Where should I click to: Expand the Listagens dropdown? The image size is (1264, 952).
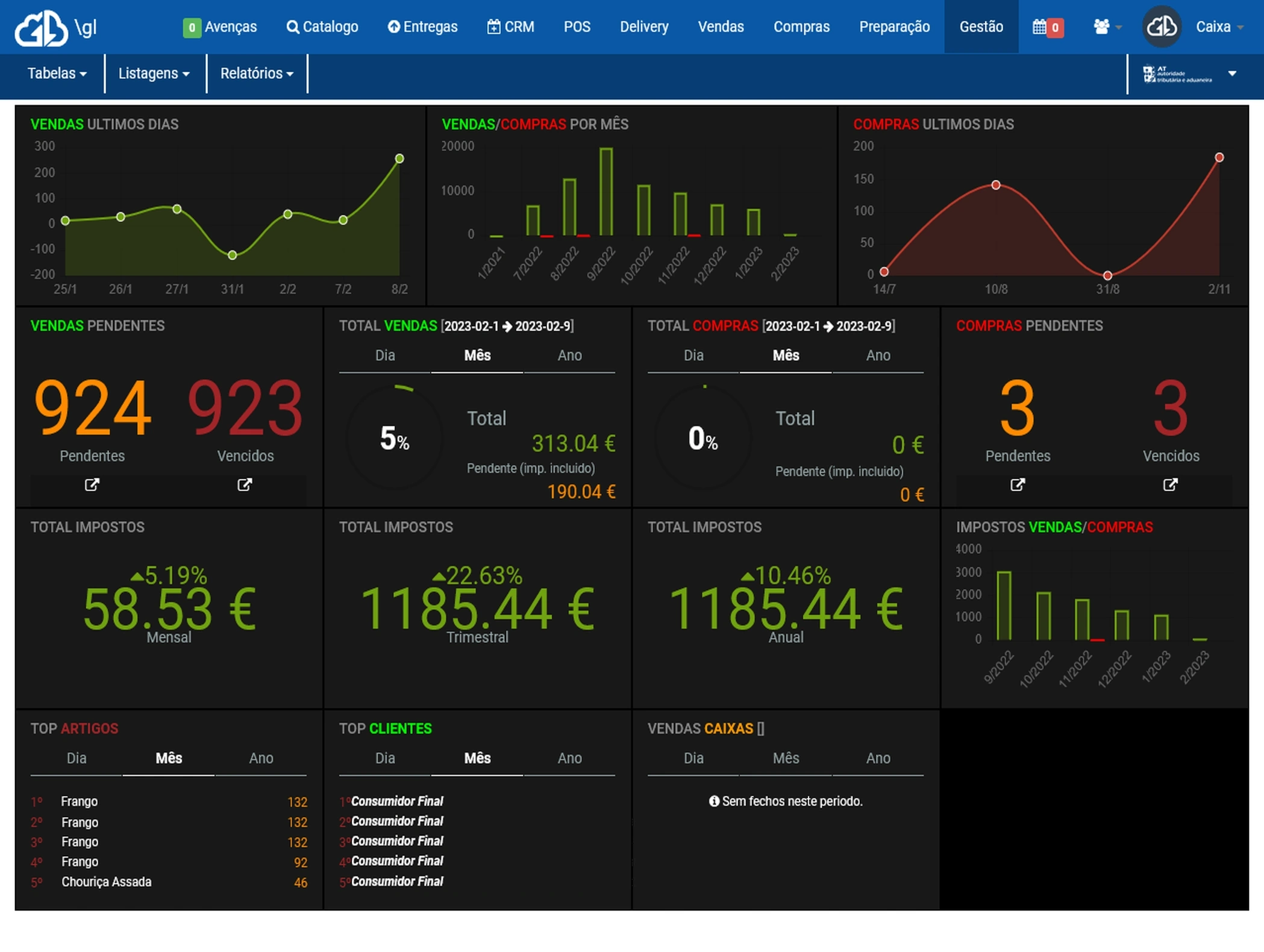[x=154, y=73]
